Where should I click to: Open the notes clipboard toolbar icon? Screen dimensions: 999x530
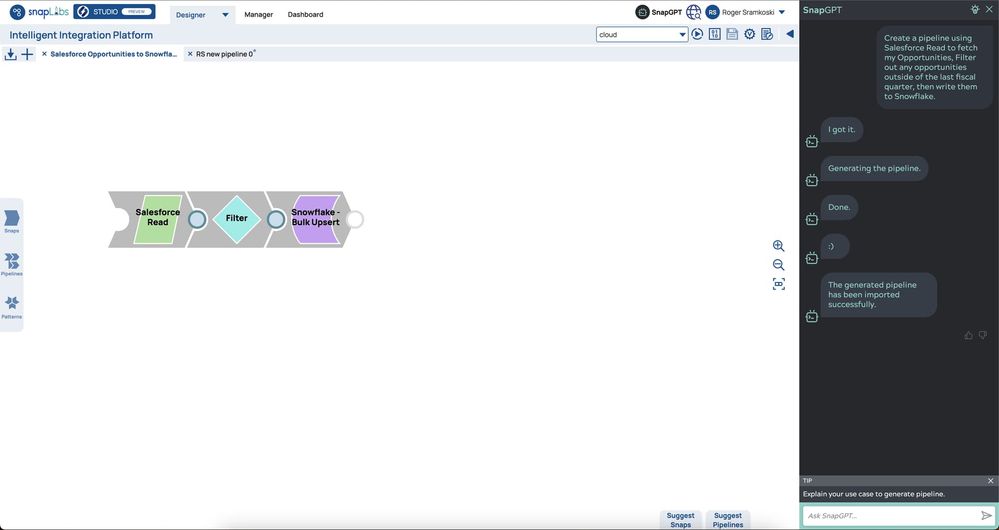point(767,34)
